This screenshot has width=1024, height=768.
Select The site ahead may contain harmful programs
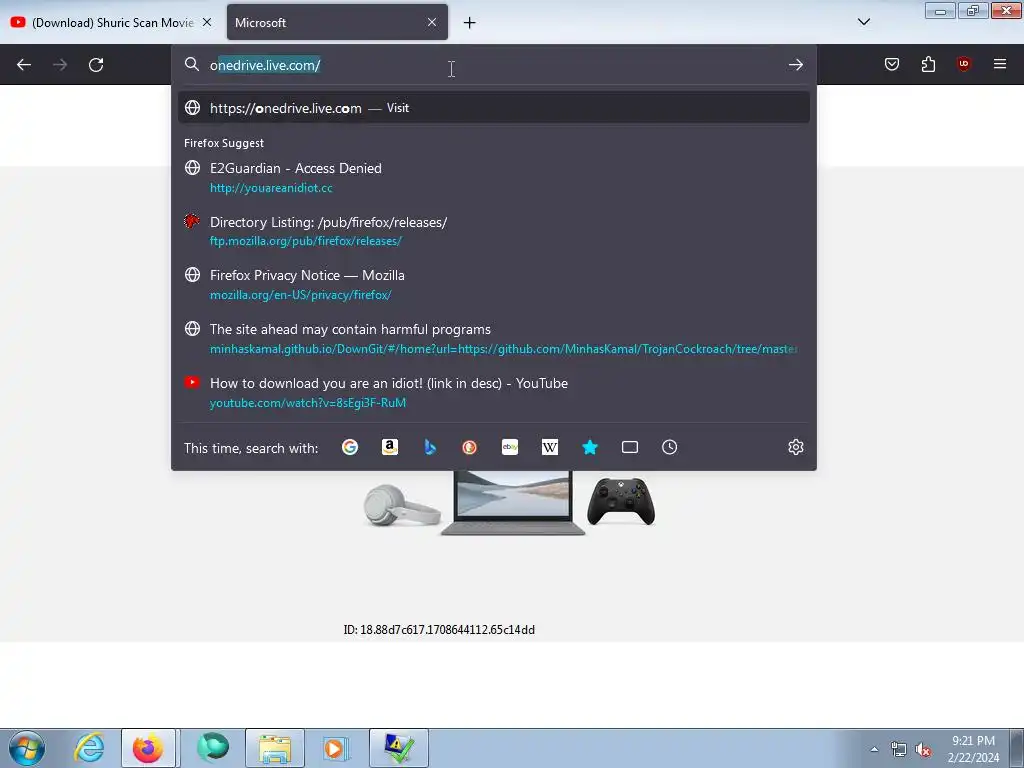coord(494,338)
